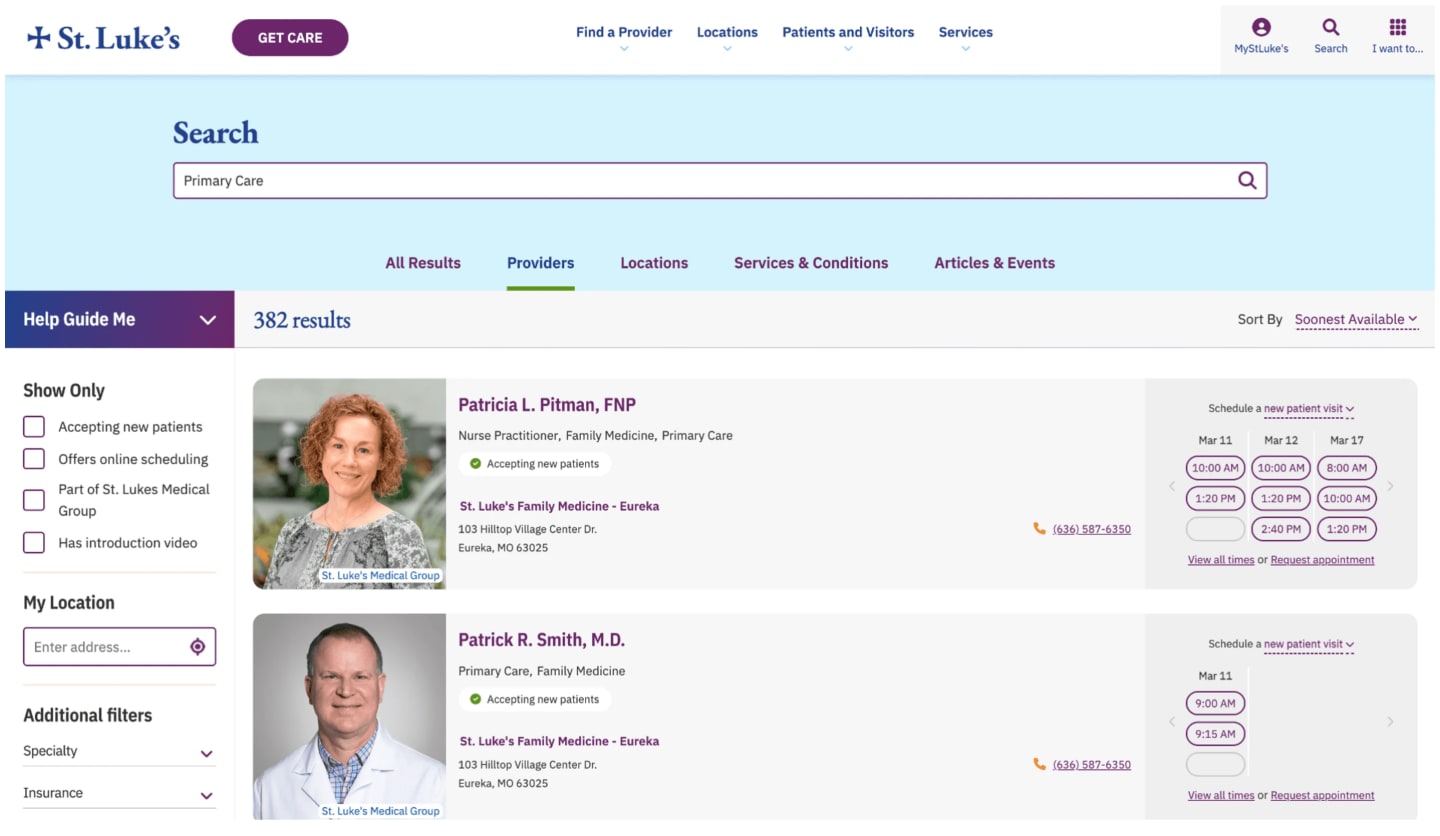Open Eureka location link under Patrick Smith

pyautogui.click(x=559, y=741)
